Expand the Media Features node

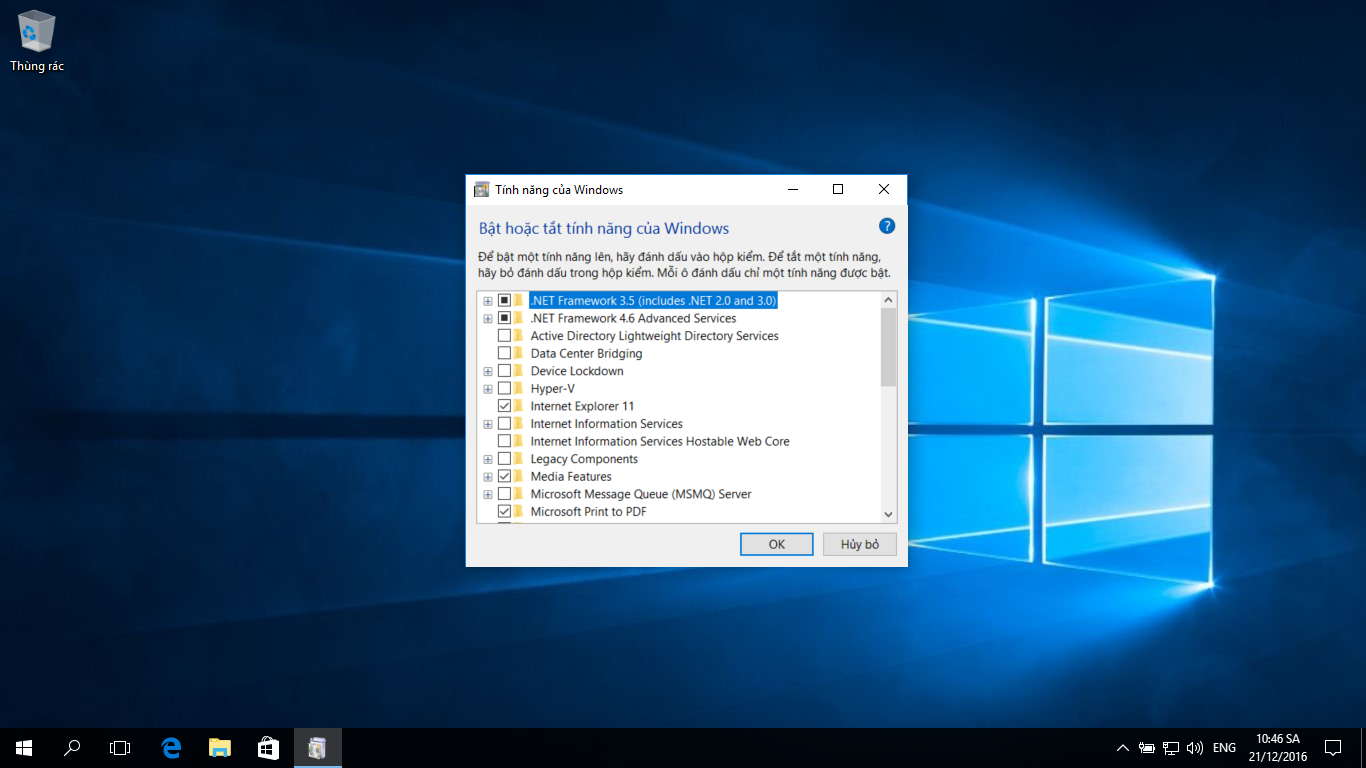[488, 477]
